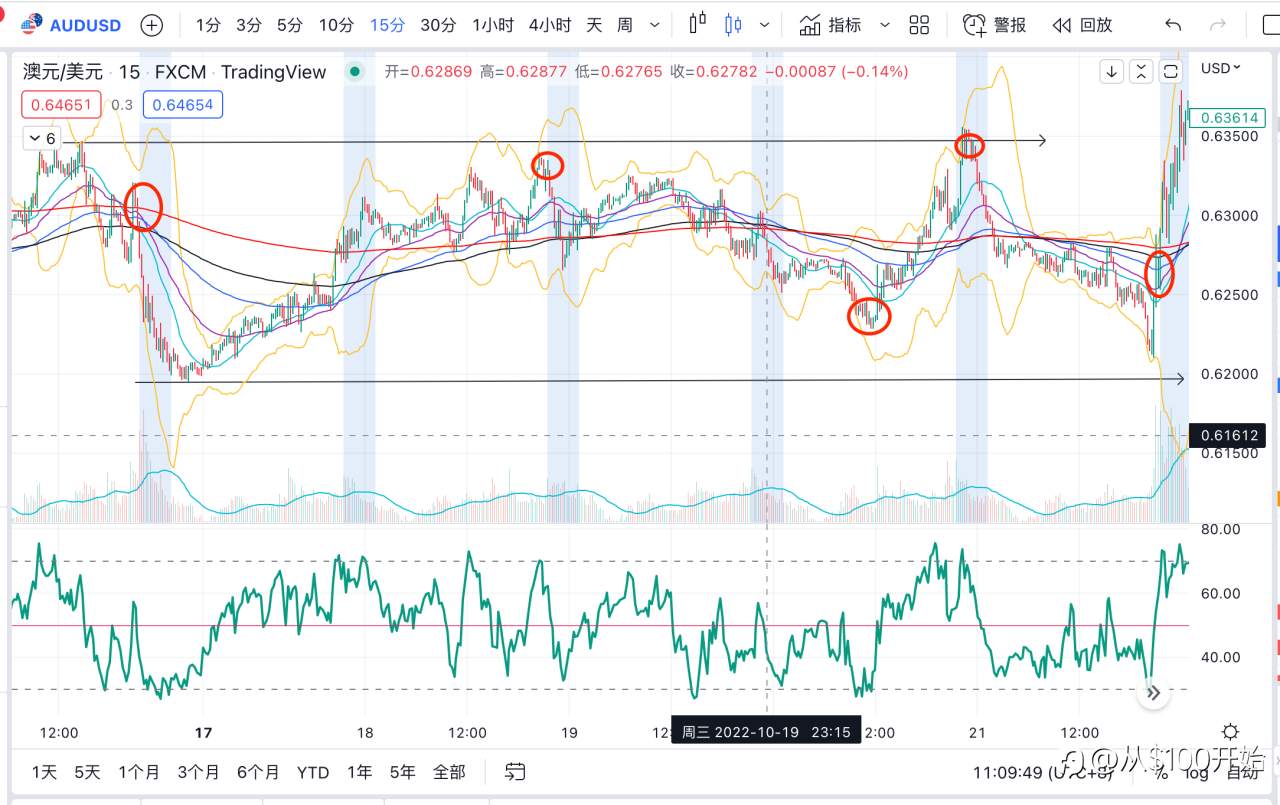1280x805 pixels.
Task: Expand the time interval dropdown chevron
Action: tap(655, 25)
